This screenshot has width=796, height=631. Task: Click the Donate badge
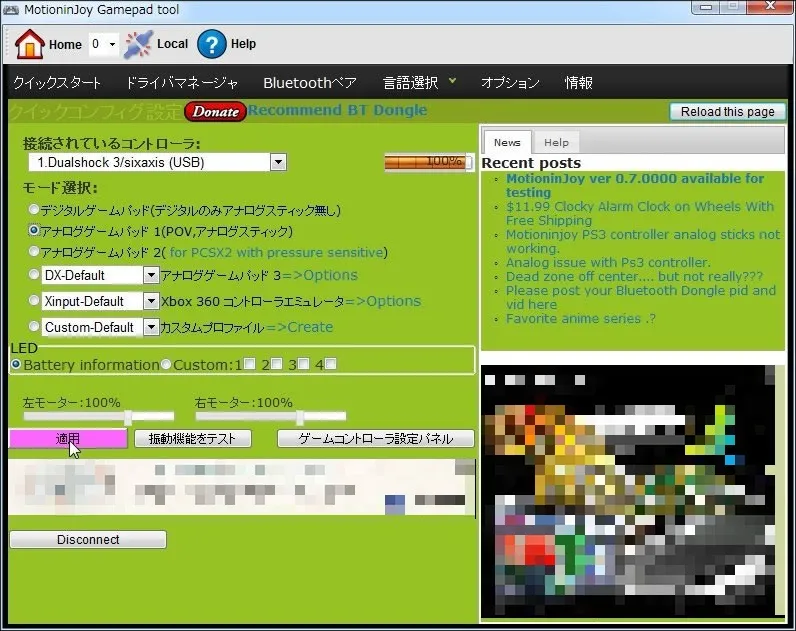215,111
